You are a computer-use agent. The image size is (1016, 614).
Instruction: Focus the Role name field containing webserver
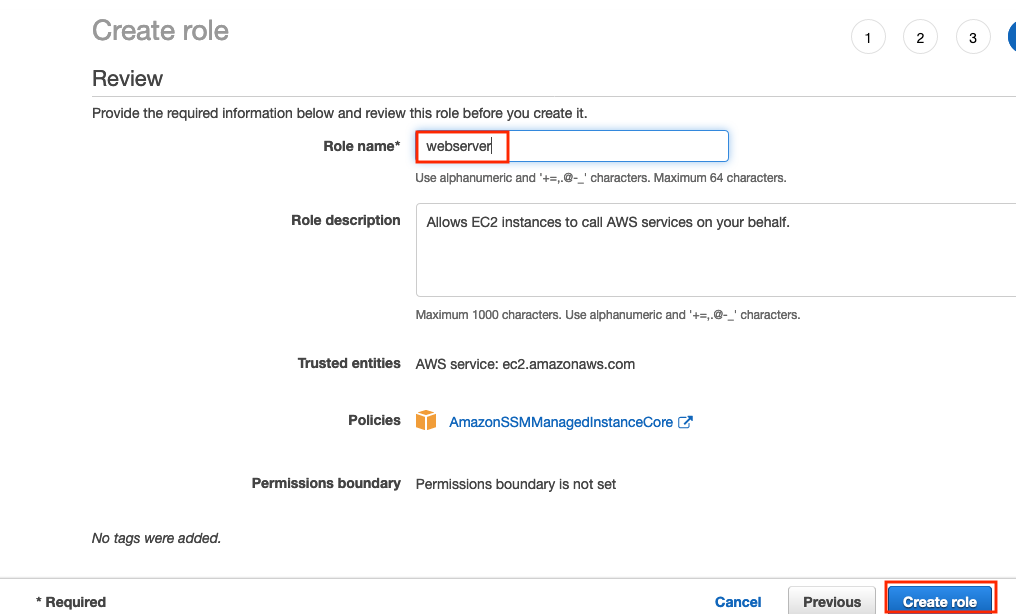(x=572, y=146)
